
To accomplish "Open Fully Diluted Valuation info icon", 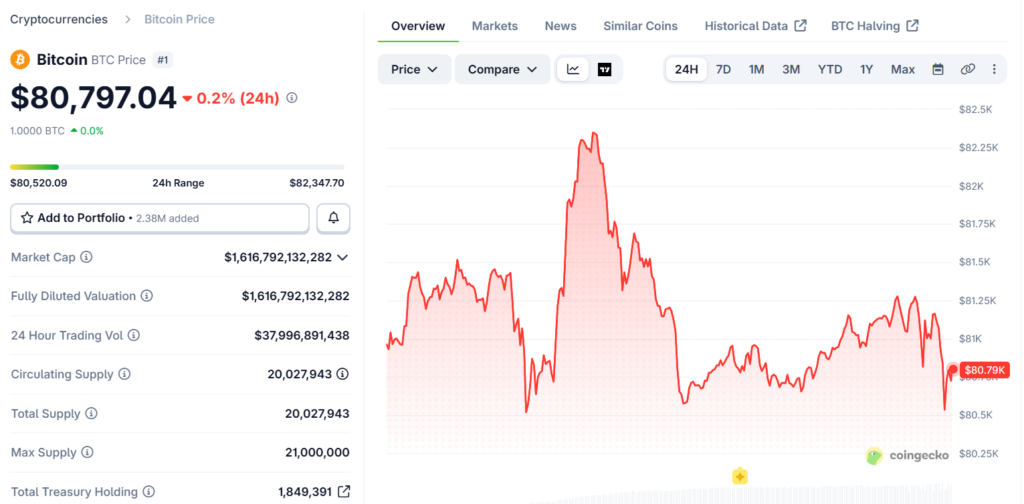I will pos(146,296).
